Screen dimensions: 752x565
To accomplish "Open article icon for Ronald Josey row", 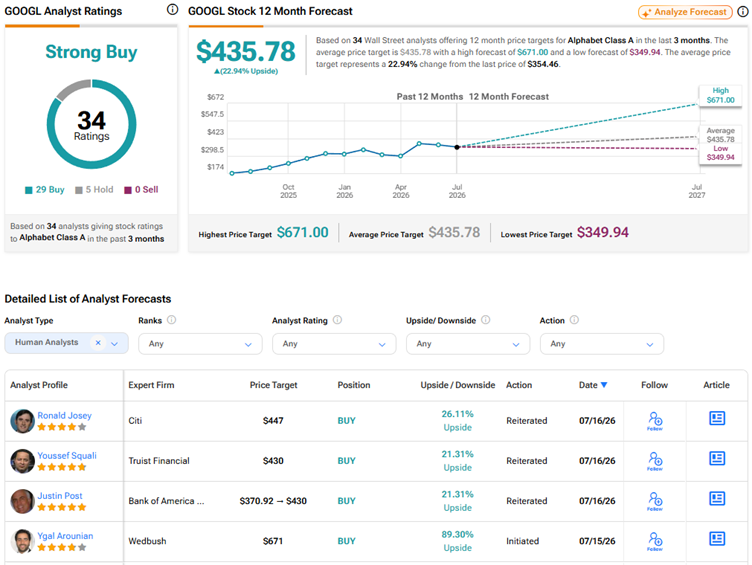I will [717, 418].
